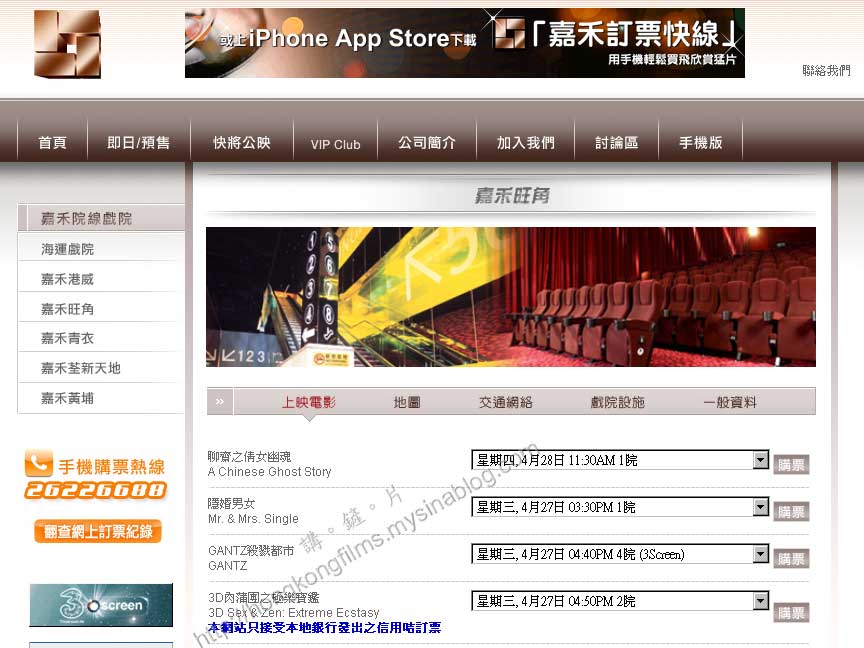Switch to the 地圖 tab
The height and width of the screenshot is (648, 864).
click(407, 402)
